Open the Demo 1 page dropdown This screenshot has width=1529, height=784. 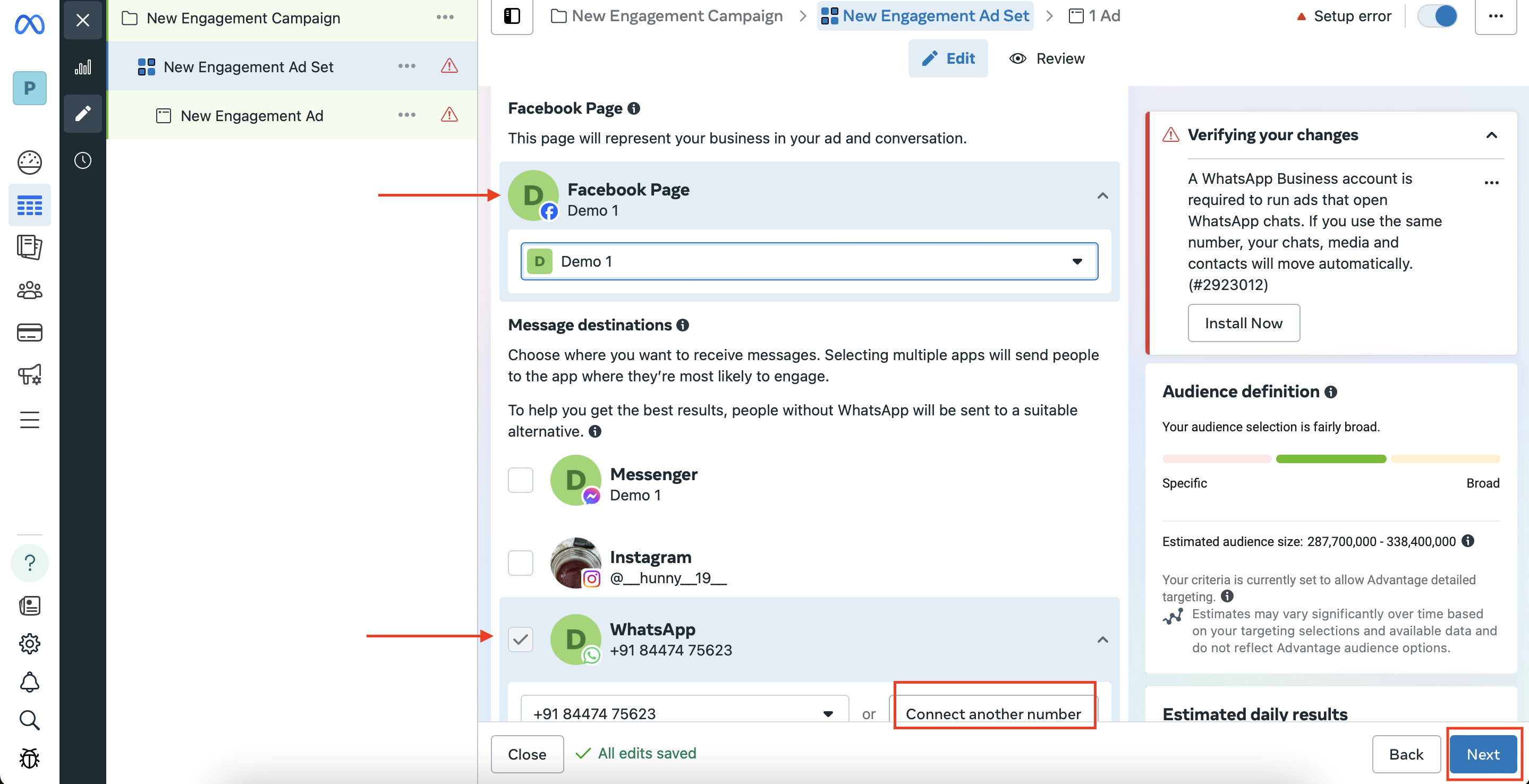tap(809, 261)
